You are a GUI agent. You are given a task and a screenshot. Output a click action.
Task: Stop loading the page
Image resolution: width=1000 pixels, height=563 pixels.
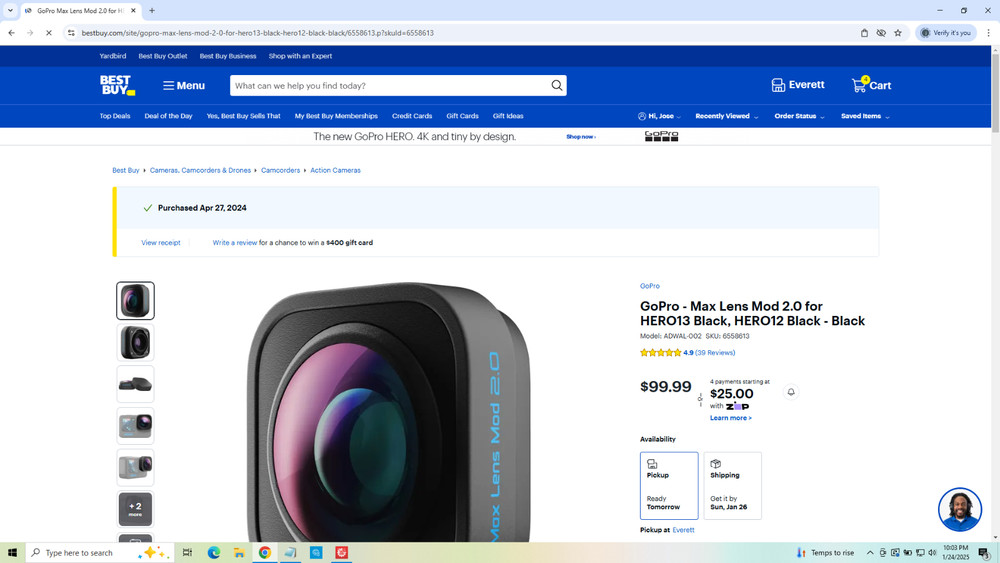pyautogui.click(x=48, y=33)
